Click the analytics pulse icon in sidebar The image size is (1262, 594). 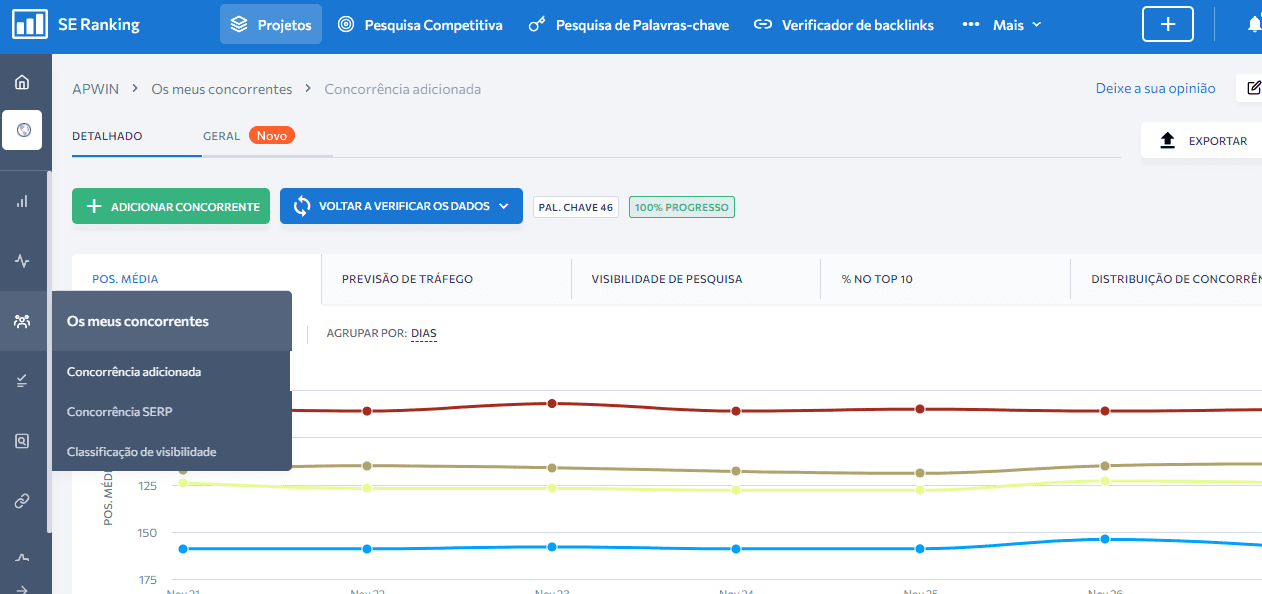(x=22, y=260)
